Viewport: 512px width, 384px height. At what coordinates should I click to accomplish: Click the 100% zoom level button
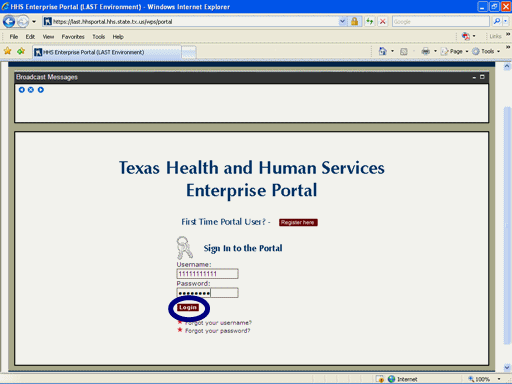point(479,379)
